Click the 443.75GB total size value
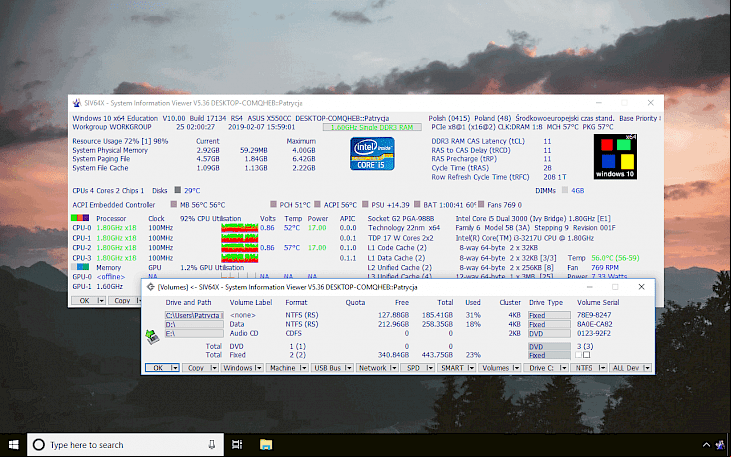 click(437, 355)
